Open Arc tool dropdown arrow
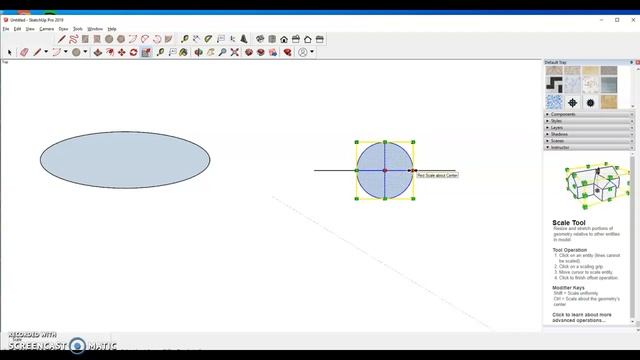Image resolution: width=640 pixels, height=360 pixels. pyautogui.click(x=65, y=52)
